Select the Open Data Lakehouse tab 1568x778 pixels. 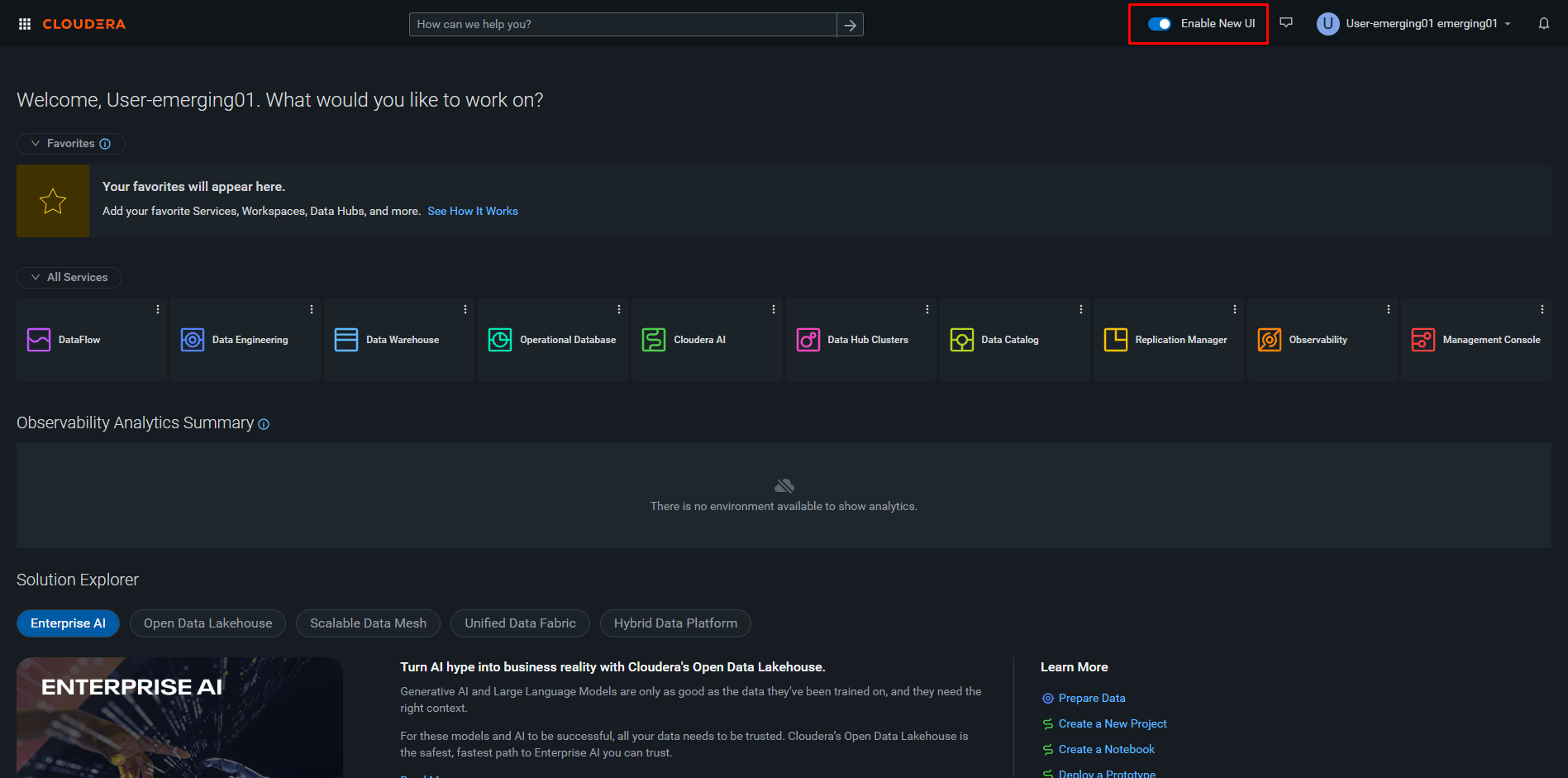pyautogui.click(x=207, y=623)
